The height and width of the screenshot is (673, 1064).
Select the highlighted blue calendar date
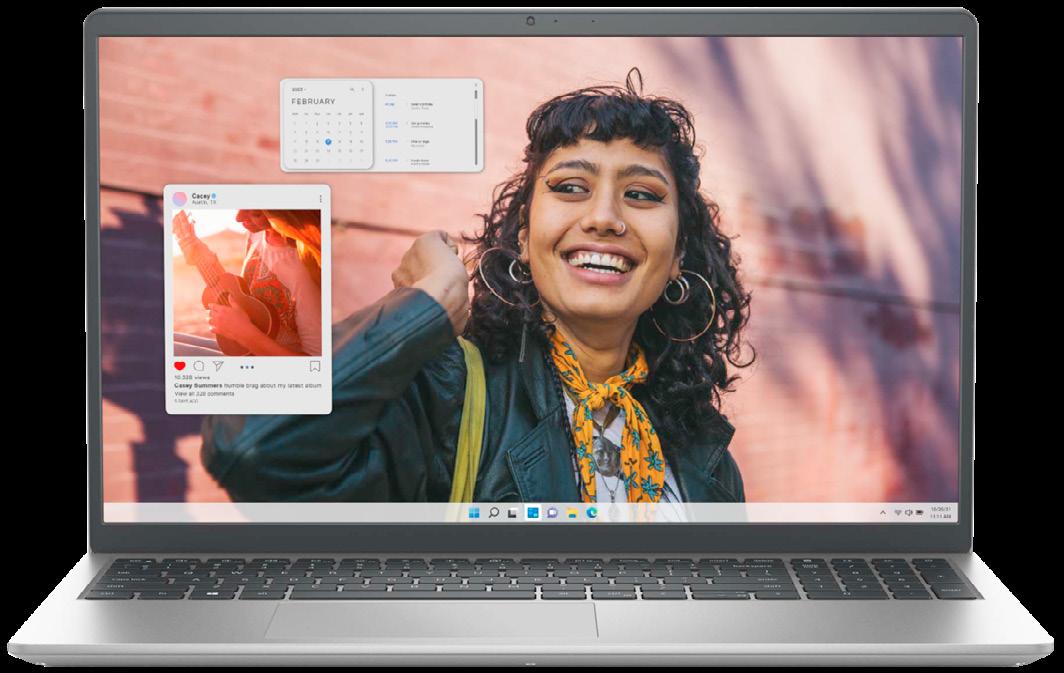click(328, 142)
